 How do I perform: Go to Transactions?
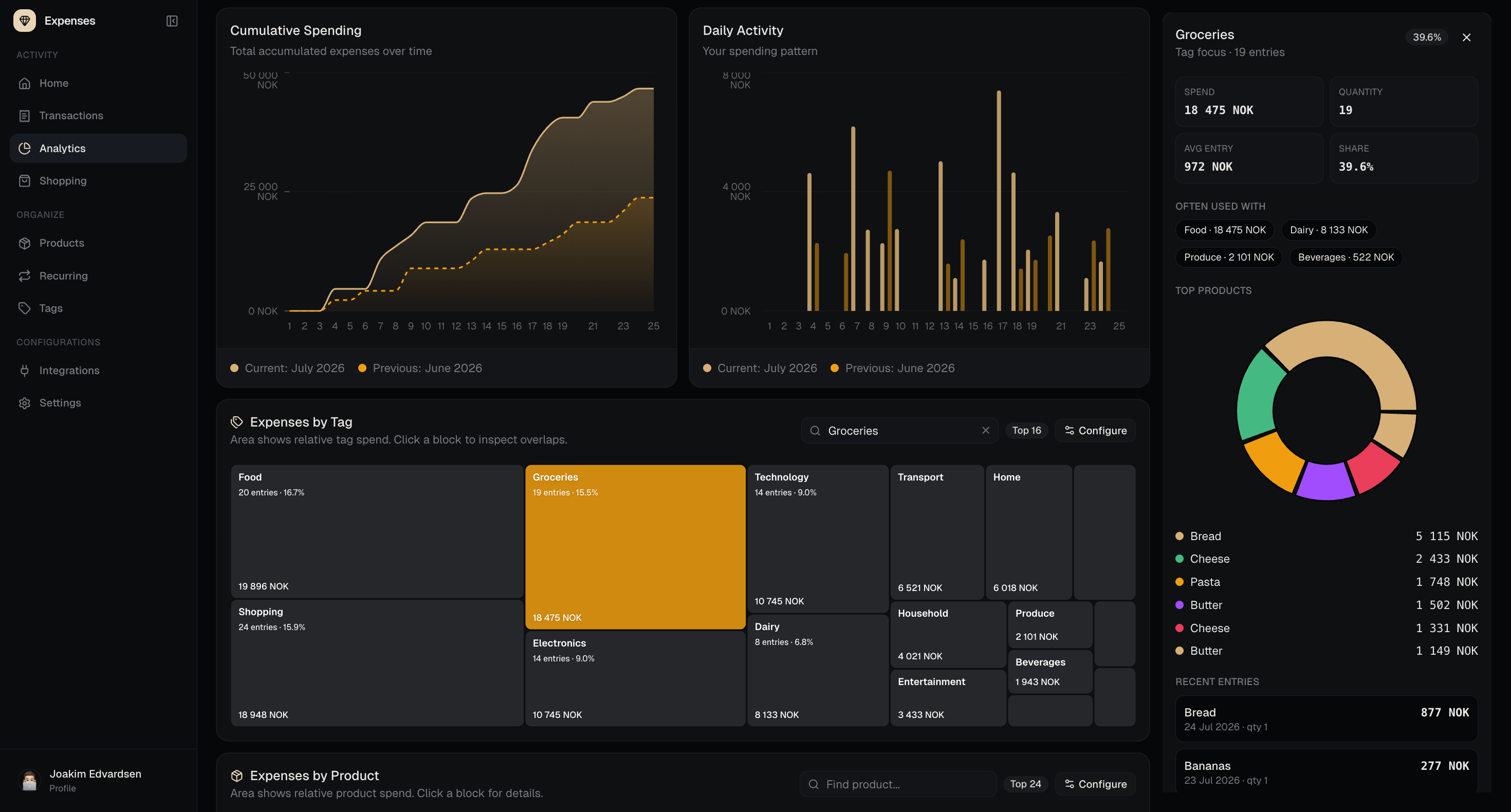tap(99, 116)
